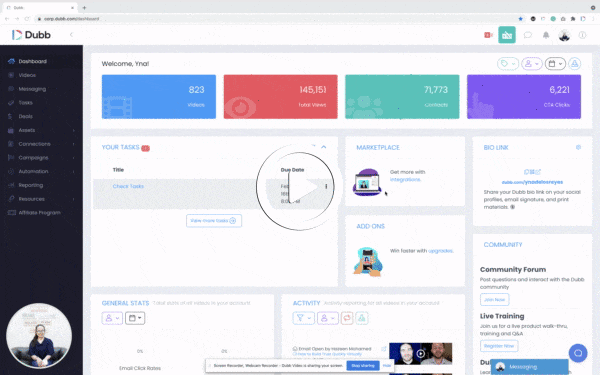The height and width of the screenshot is (375, 600).
Task: Open the round chat widget icon
Action: (x=578, y=353)
